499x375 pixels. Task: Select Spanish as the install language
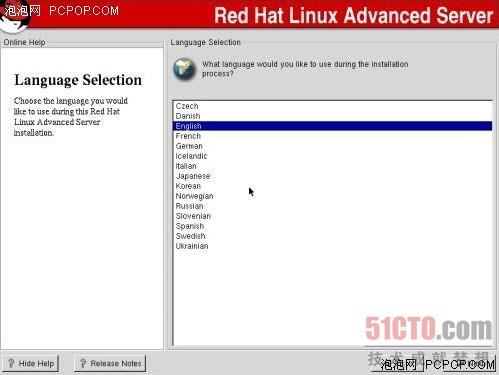click(333, 226)
